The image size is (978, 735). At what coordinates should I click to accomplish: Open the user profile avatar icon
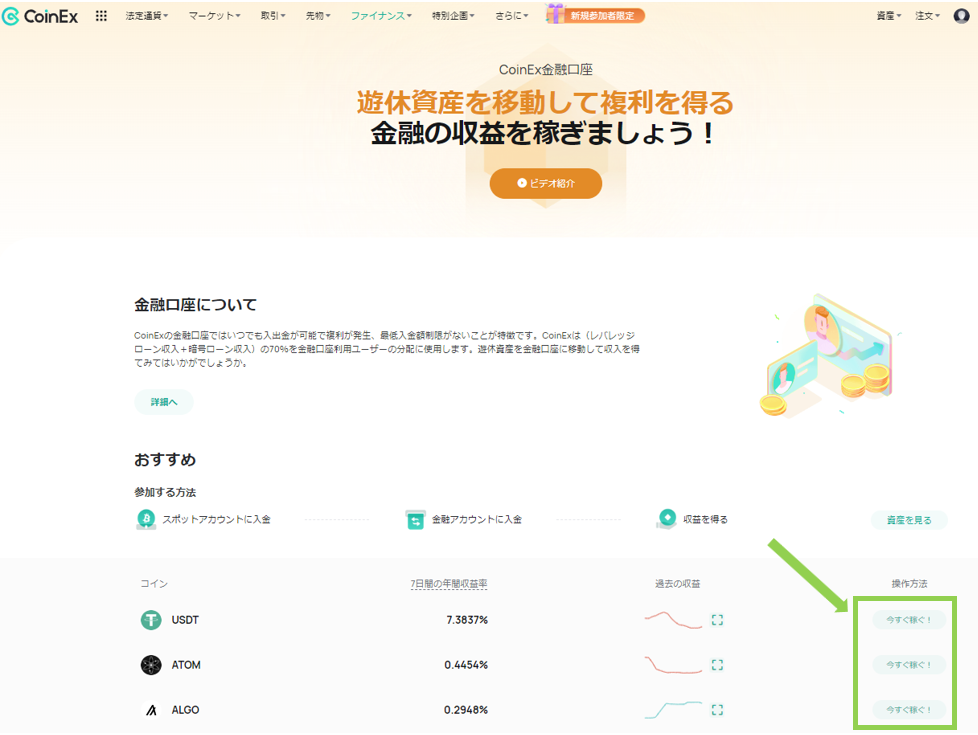point(961,16)
